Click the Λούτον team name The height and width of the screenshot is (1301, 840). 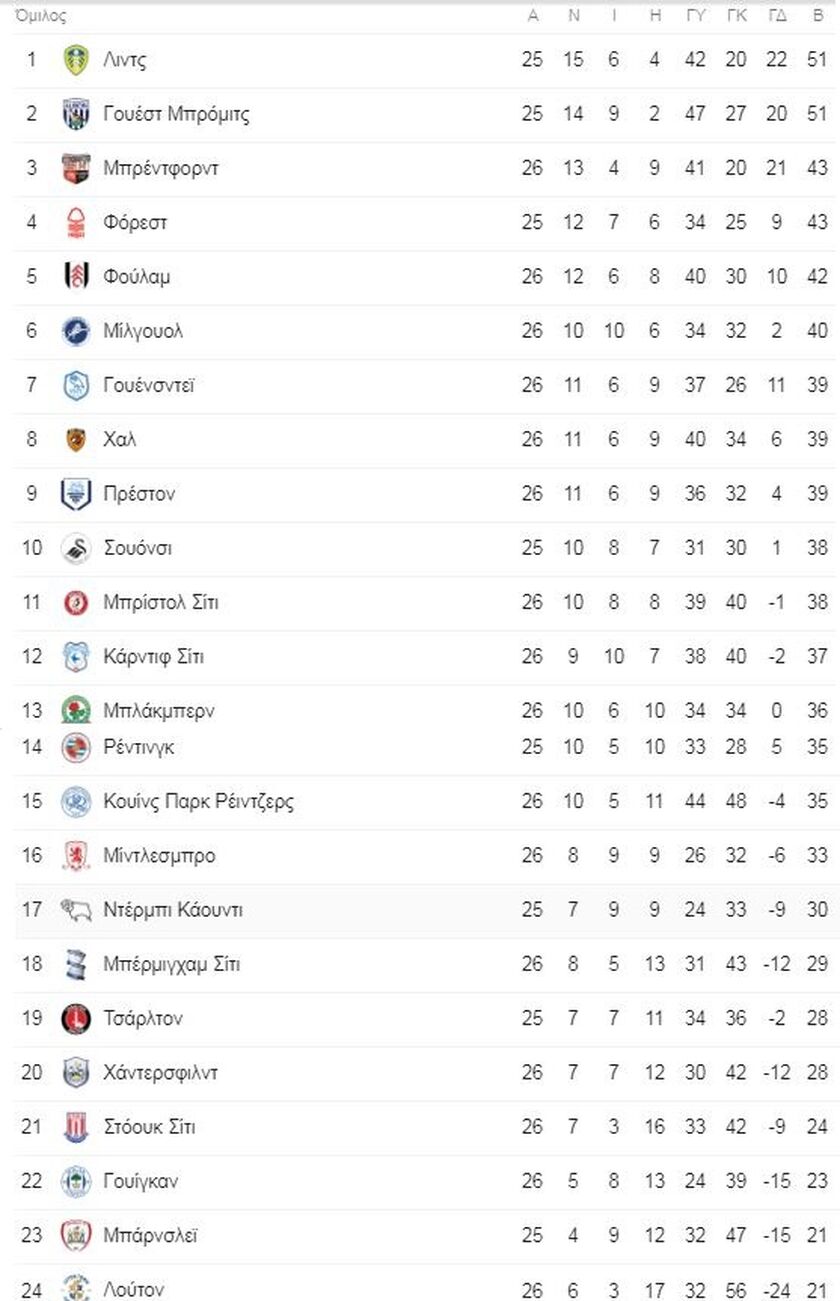pyautogui.click(x=133, y=1289)
